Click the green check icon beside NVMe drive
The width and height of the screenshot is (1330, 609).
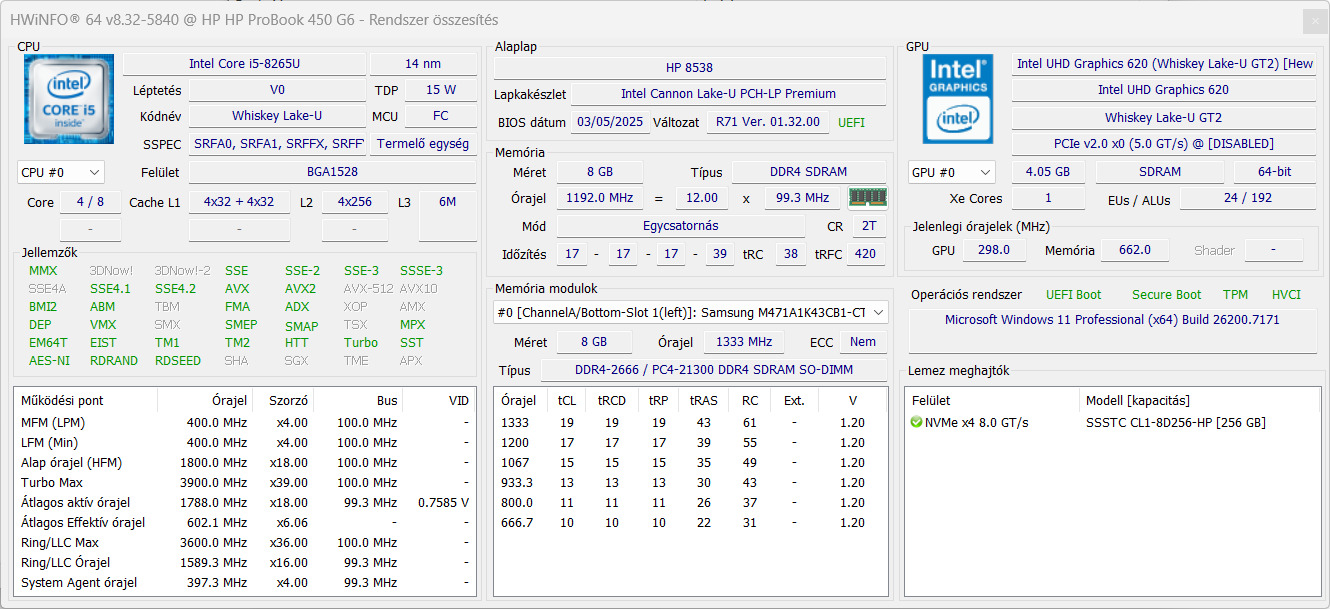pos(916,422)
